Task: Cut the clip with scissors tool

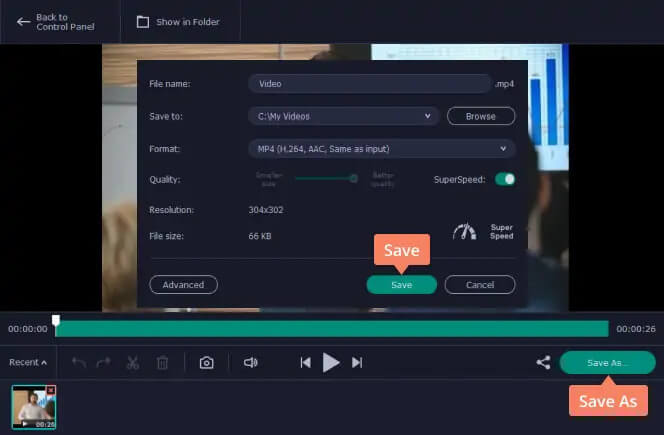Action: (133, 363)
